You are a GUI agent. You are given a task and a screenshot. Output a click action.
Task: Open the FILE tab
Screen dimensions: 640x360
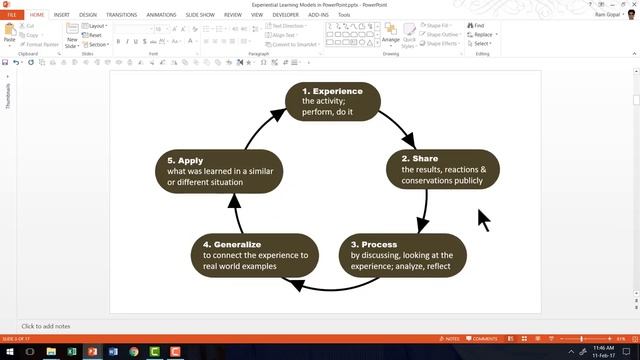[x=12, y=15]
